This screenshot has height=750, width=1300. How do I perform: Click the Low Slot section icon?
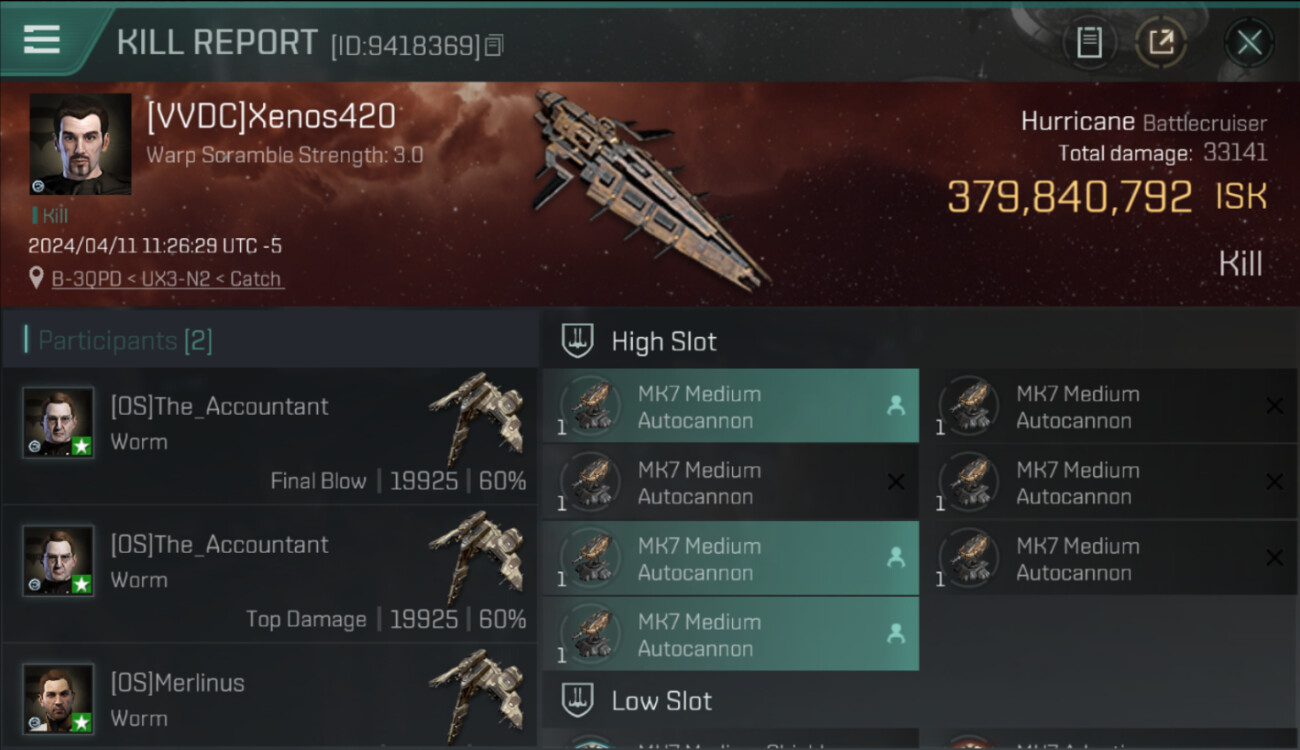(x=578, y=700)
